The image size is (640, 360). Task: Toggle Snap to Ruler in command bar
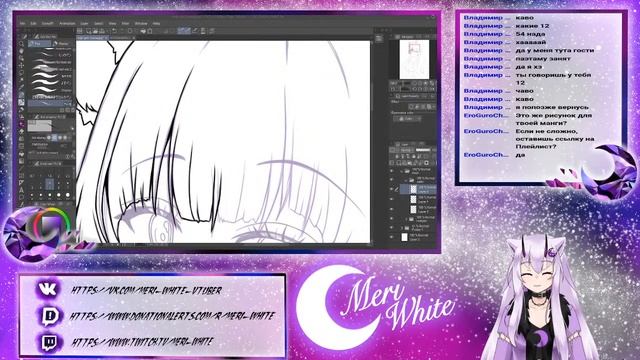(181, 31)
